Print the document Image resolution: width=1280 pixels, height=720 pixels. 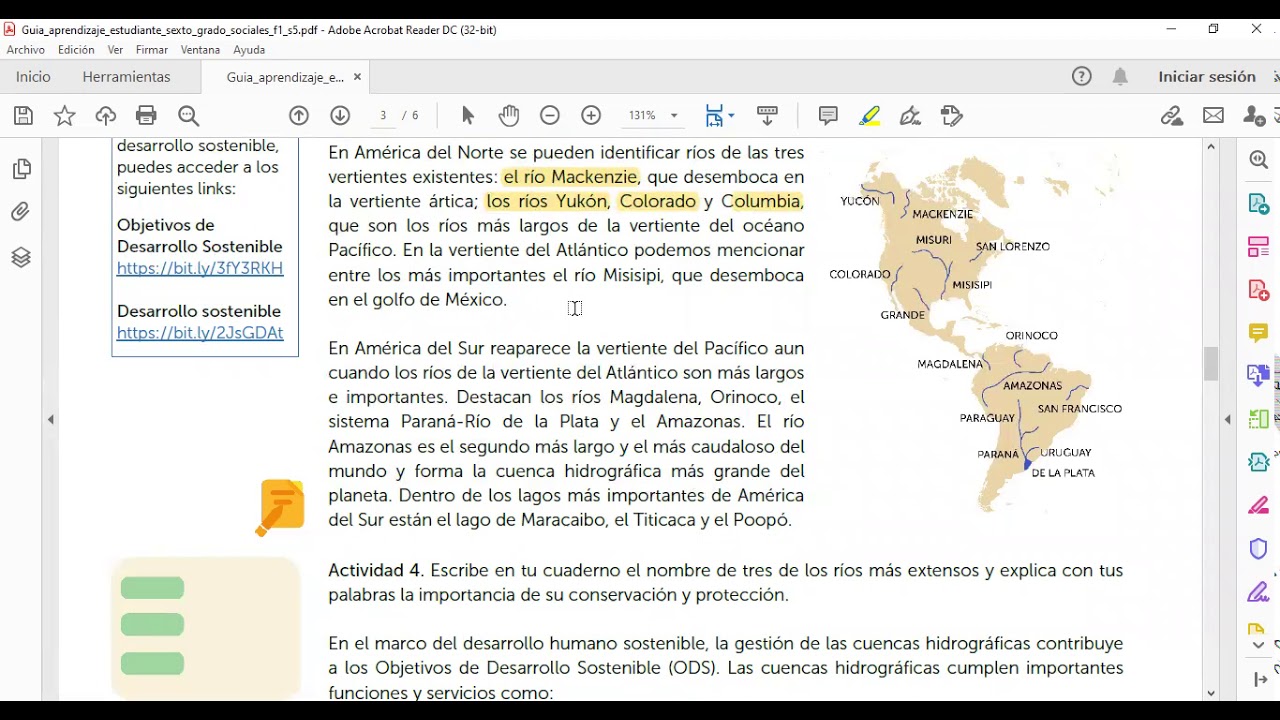point(147,116)
